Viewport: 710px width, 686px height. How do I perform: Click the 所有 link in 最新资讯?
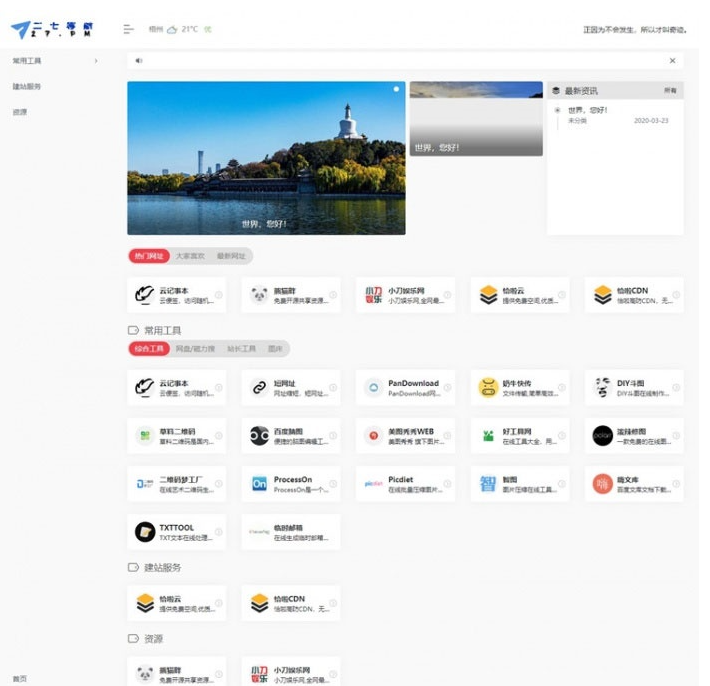670,91
